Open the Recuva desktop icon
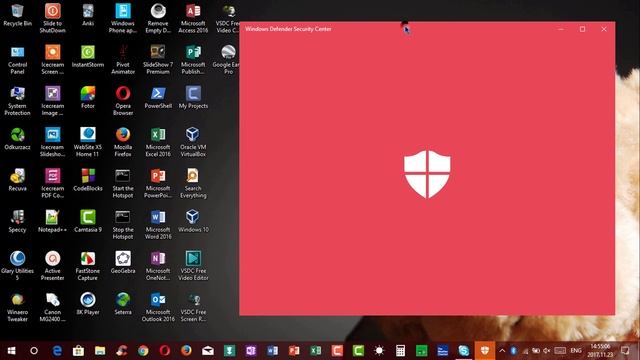The height and width of the screenshot is (360, 640). [x=17, y=180]
